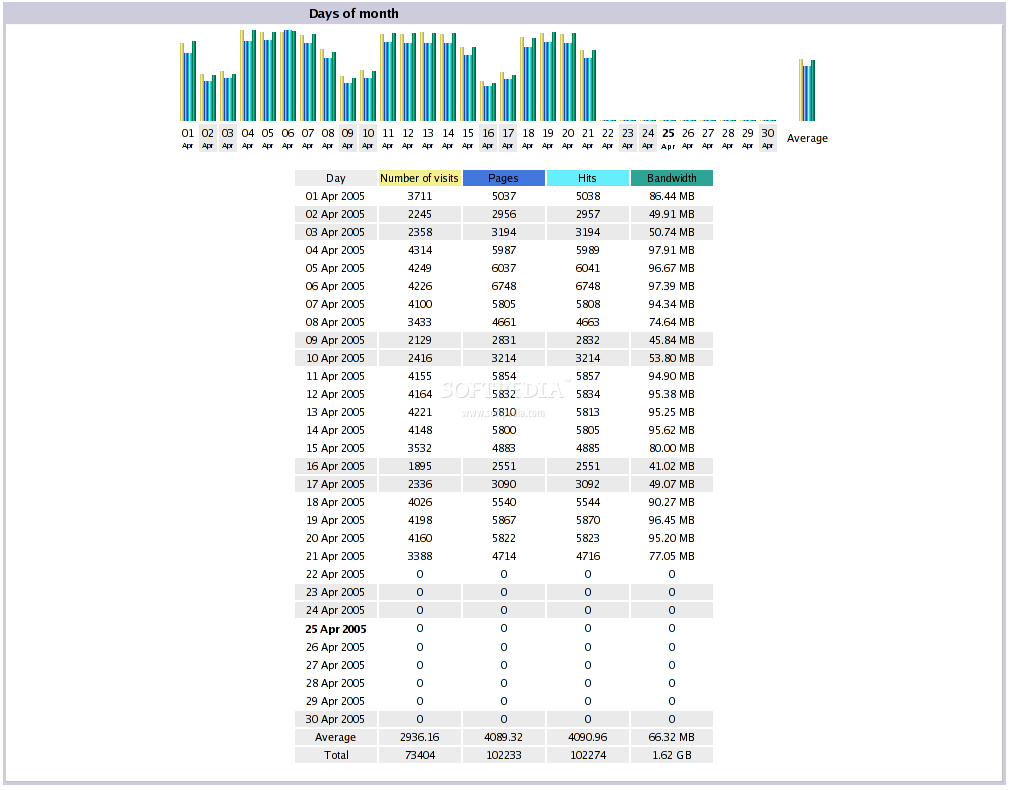This screenshot has width=1009, height=790.
Task: Click the Average row in the table
Action: (x=335, y=737)
